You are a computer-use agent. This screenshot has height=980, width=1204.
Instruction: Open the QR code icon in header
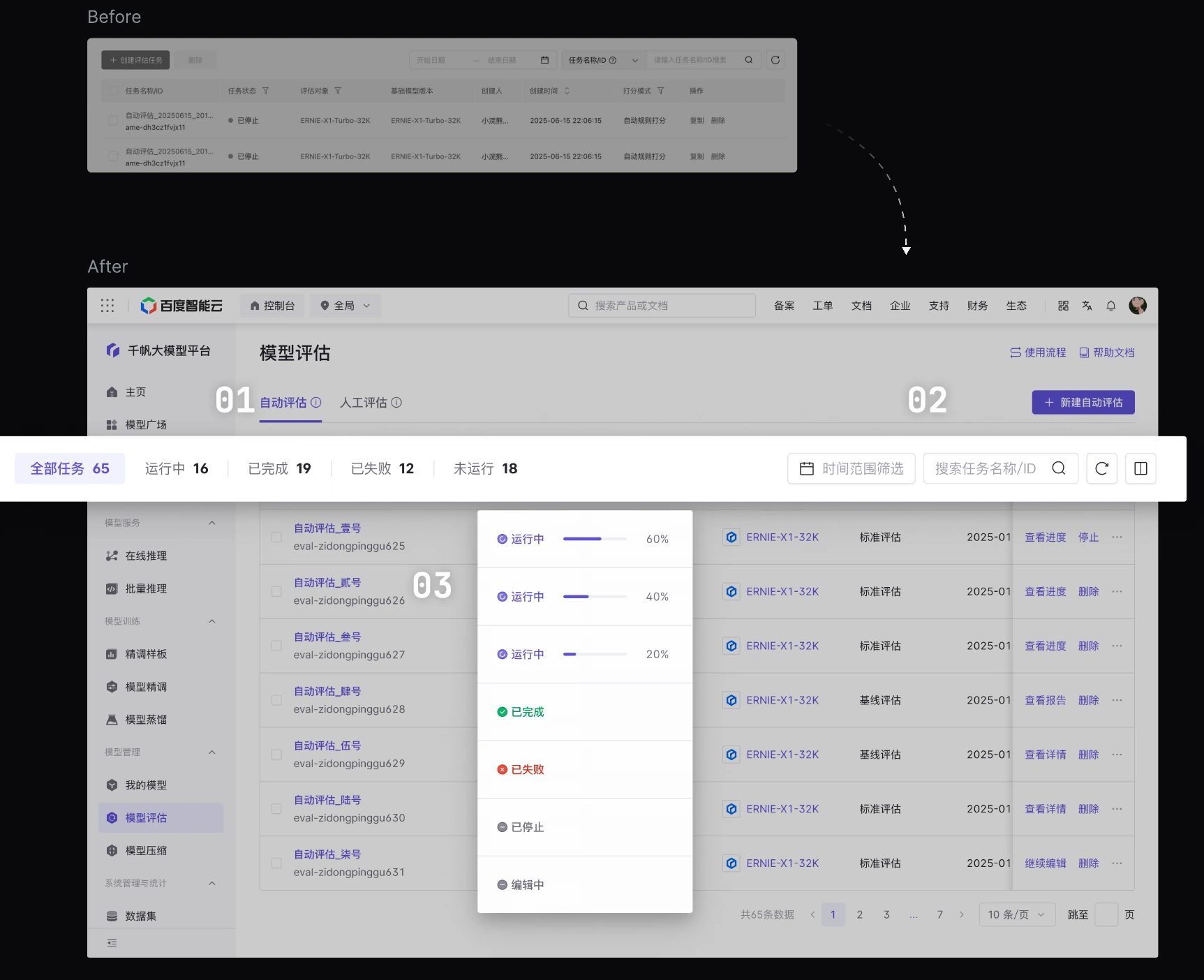click(1063, 306)
